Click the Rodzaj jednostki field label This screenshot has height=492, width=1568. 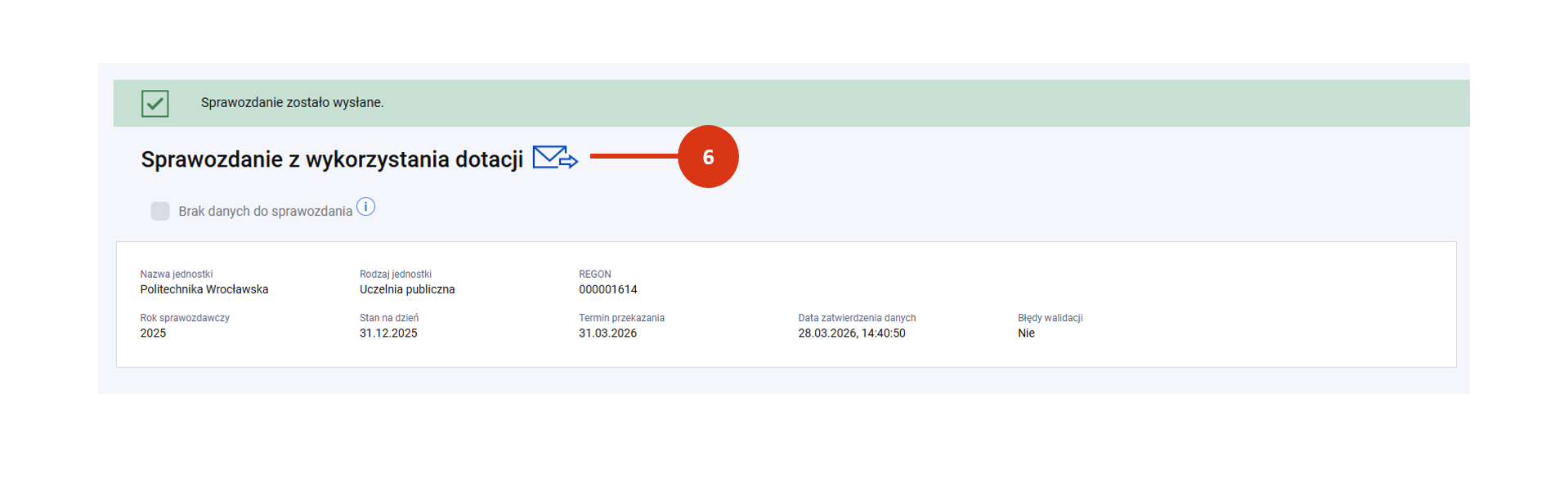point(396,275)
